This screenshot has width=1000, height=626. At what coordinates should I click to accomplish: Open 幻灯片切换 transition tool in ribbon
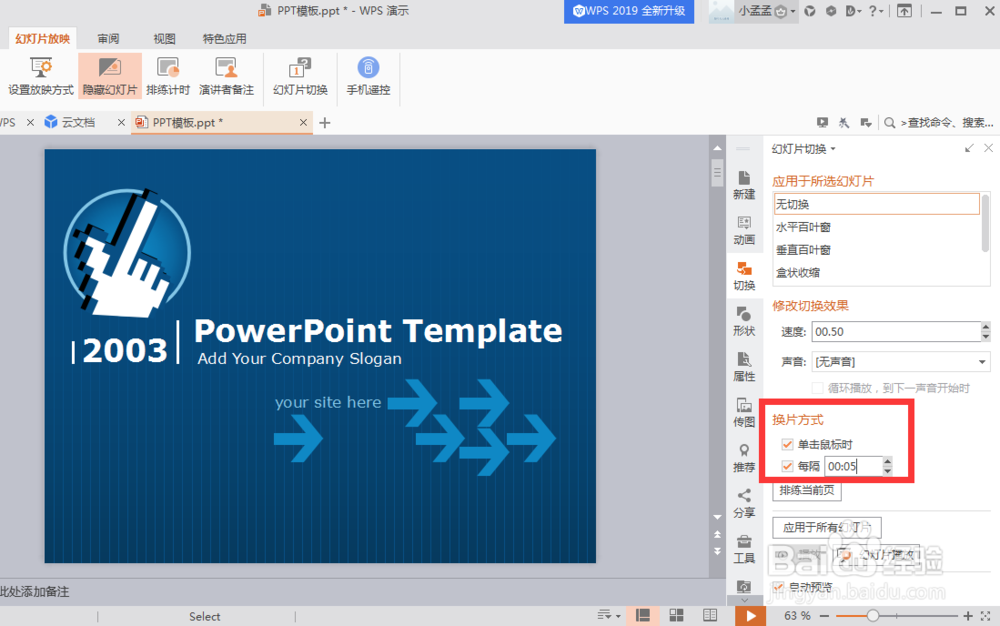tap(300, 76)
